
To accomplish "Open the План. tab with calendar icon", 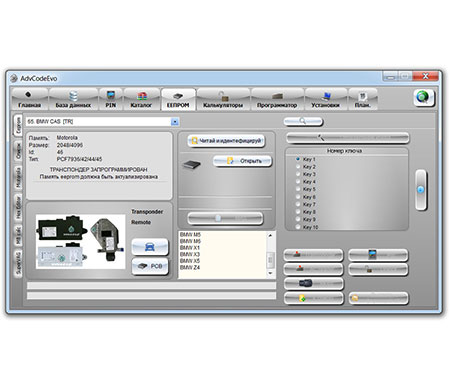I will (363, 99).
